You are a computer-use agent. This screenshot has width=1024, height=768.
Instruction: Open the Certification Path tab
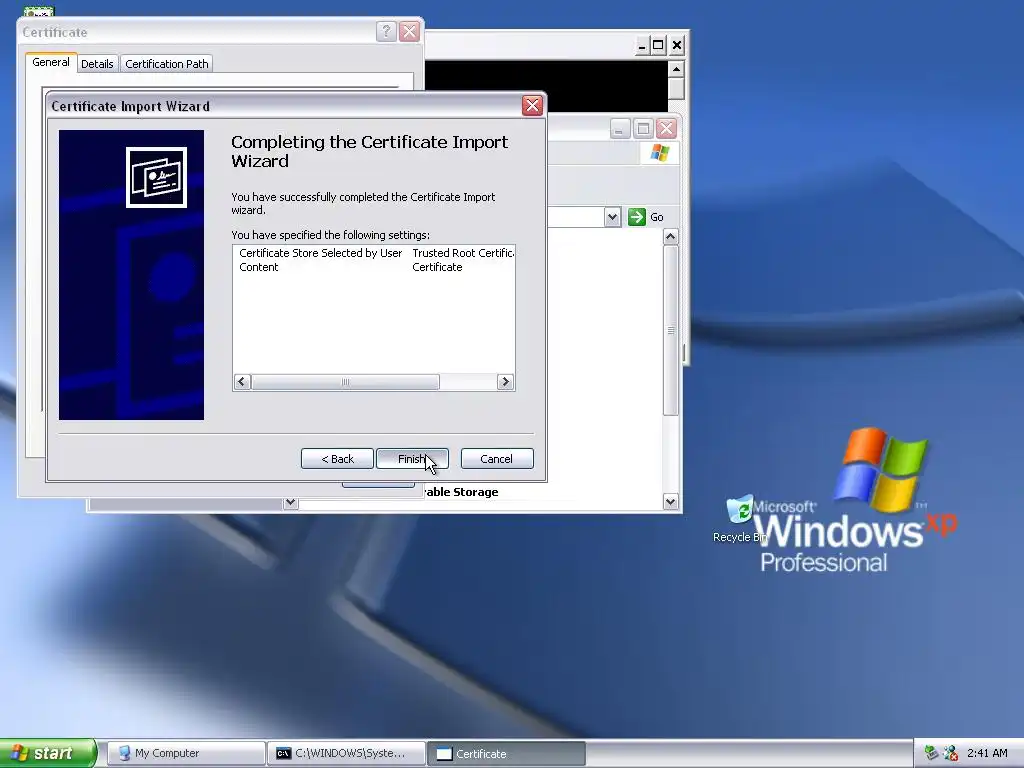point(167,64)
